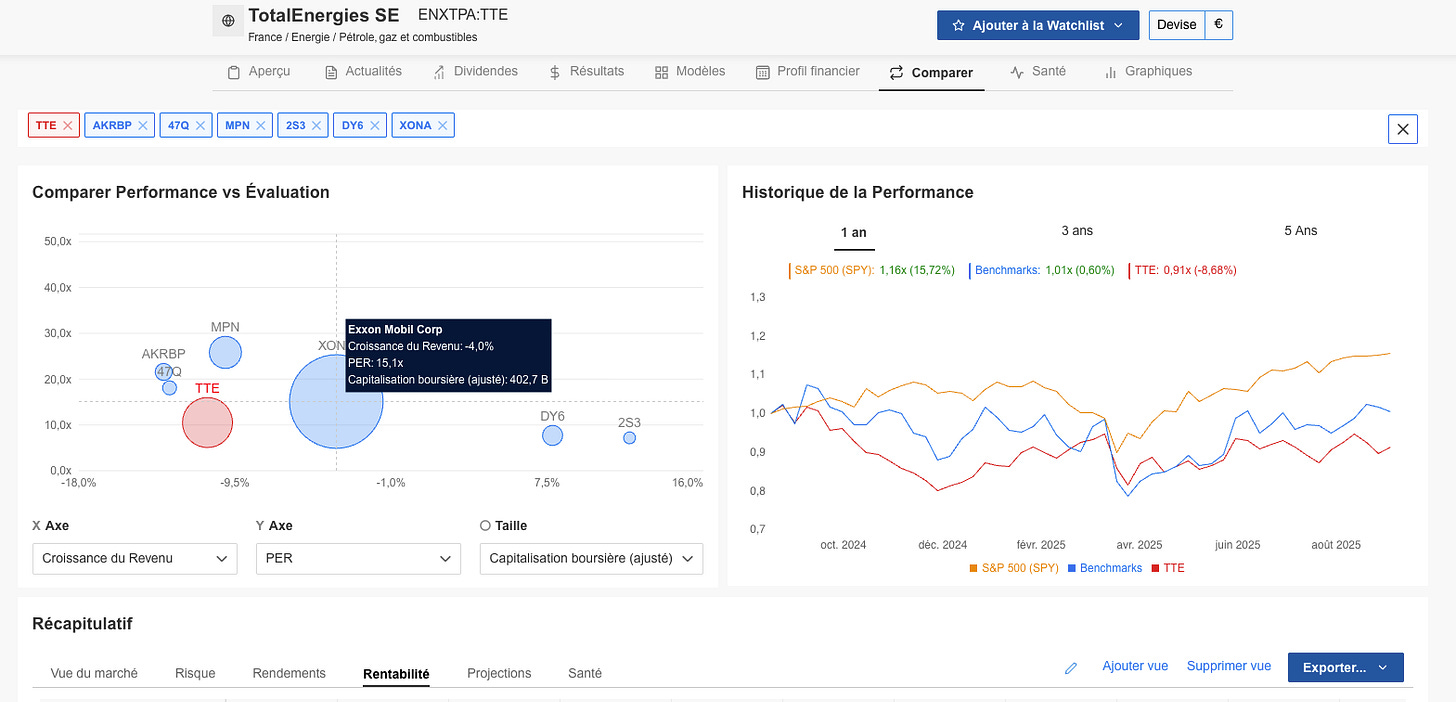The height and width of the screenshot is (702, 1456).
Task: Click the Santé heartbeat icon
Action: pyautogui.click(x=1017, y=72)
